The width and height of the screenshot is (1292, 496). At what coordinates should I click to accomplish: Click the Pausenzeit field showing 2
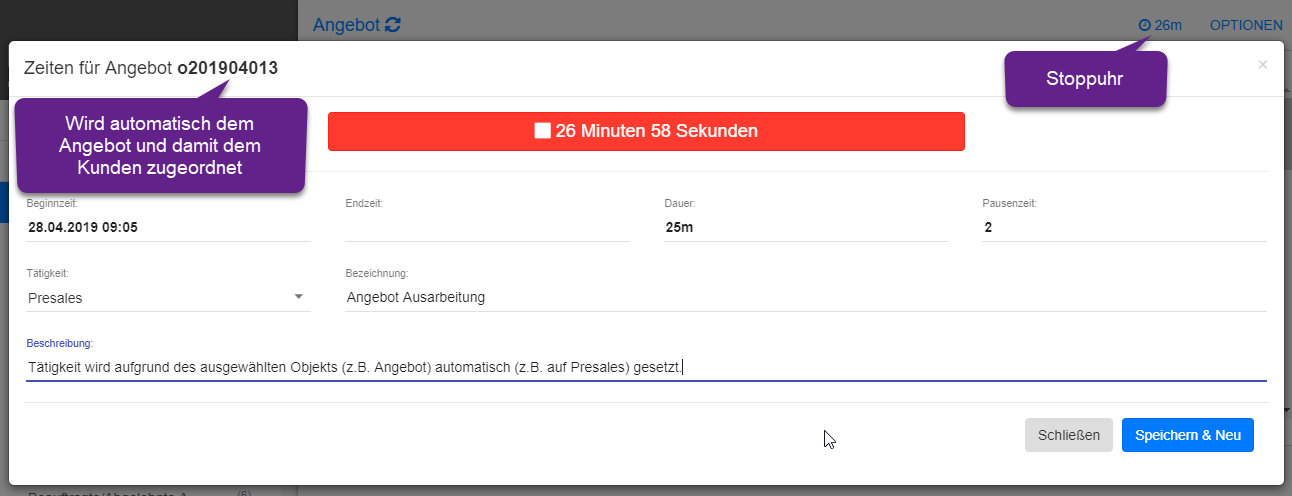click(1123, 227)
